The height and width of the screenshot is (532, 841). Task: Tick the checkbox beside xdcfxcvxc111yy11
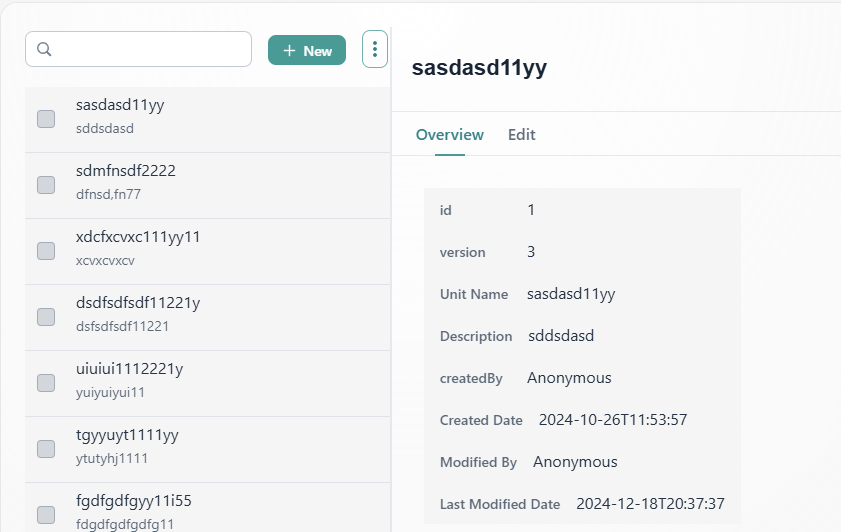[x=46, y=251]
